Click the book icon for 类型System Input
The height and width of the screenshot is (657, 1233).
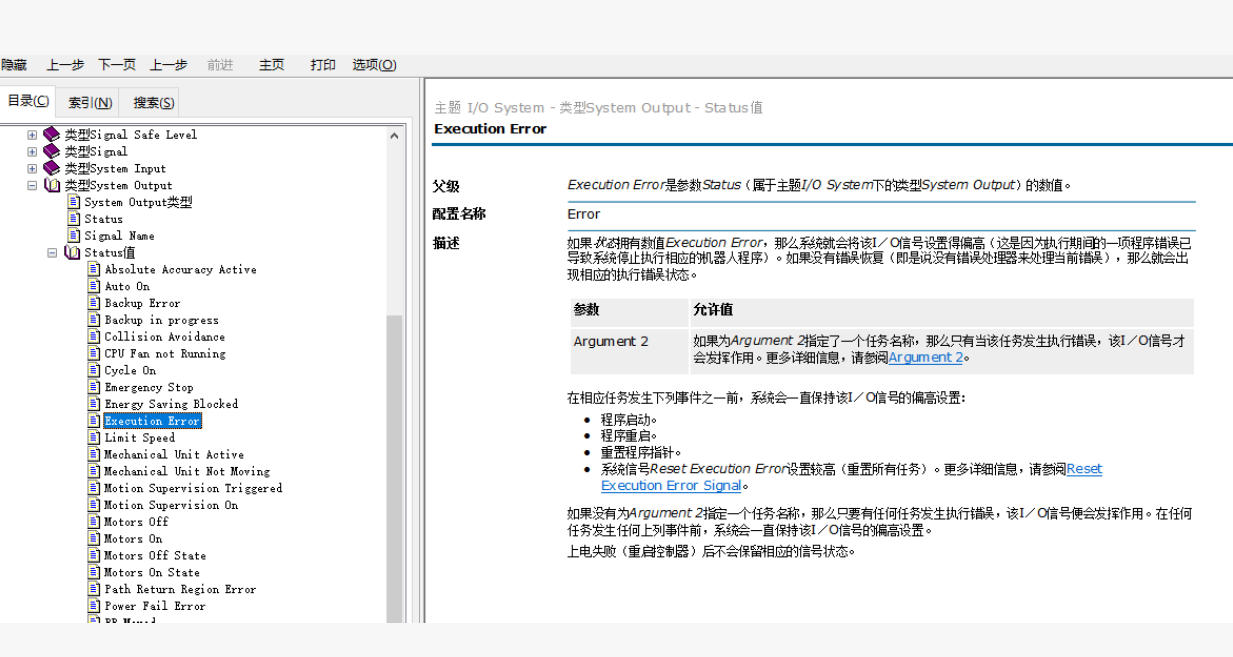52,168
